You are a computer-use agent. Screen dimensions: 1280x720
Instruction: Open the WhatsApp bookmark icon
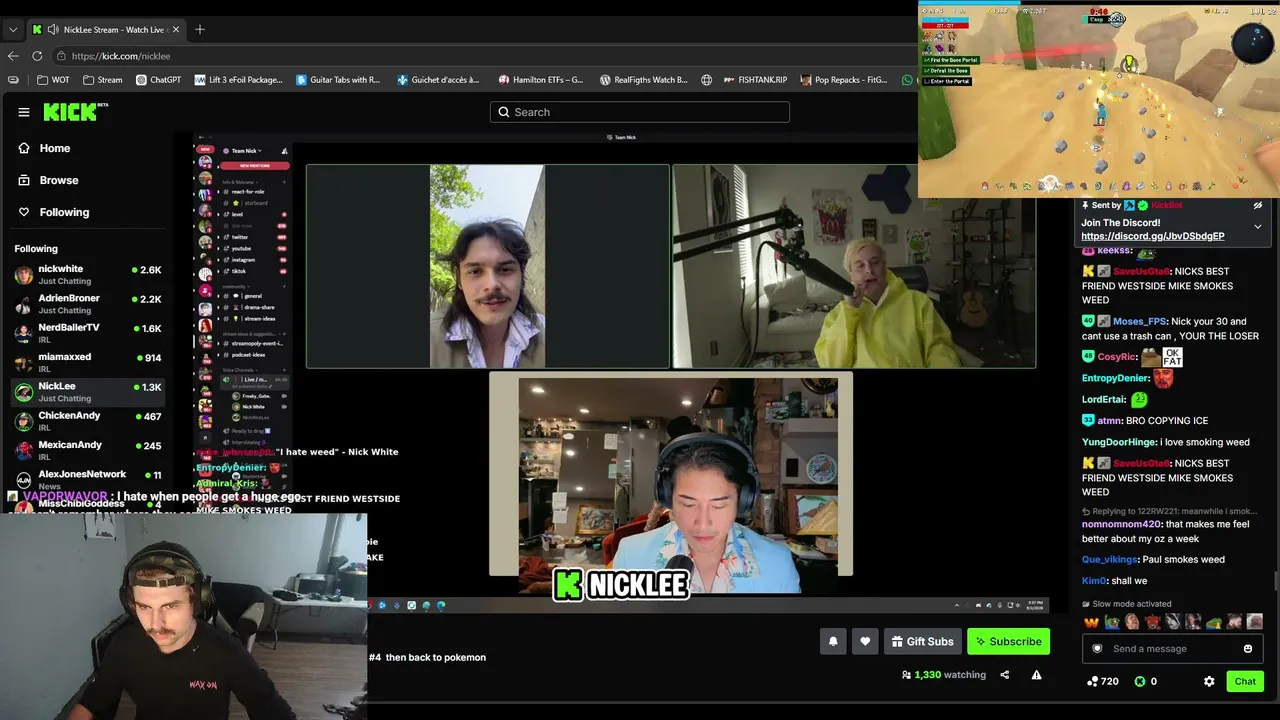[907, 80]
